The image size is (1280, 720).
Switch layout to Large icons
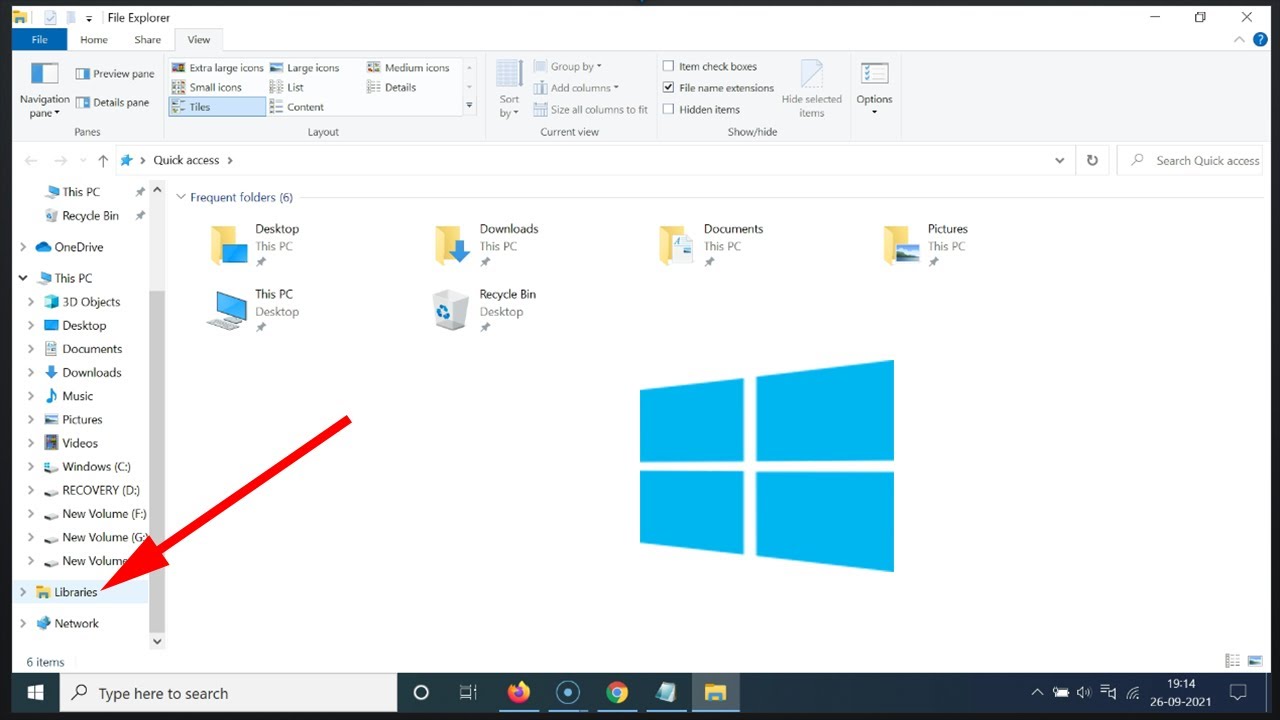304,68
